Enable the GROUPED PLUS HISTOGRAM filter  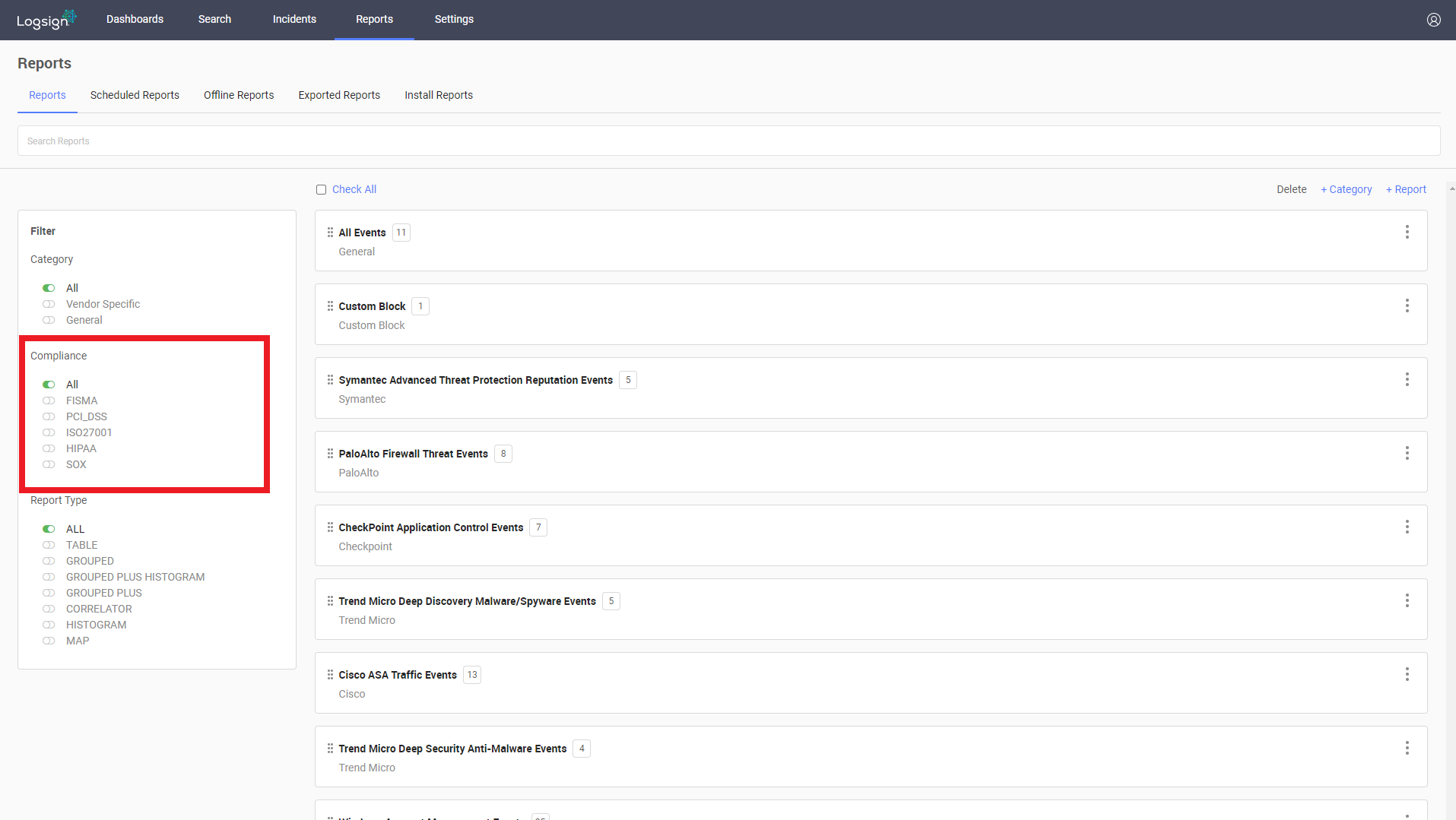tap(49, 577)
